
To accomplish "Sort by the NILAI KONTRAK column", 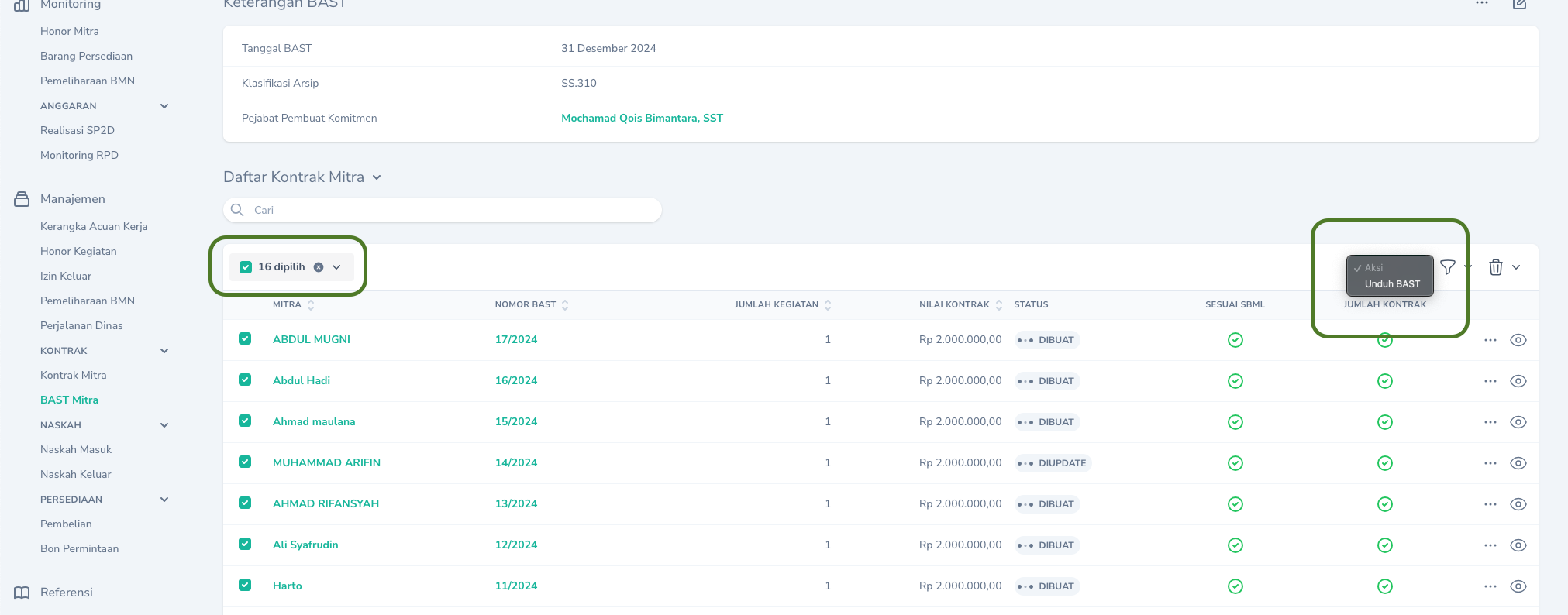I will point(961,305).
